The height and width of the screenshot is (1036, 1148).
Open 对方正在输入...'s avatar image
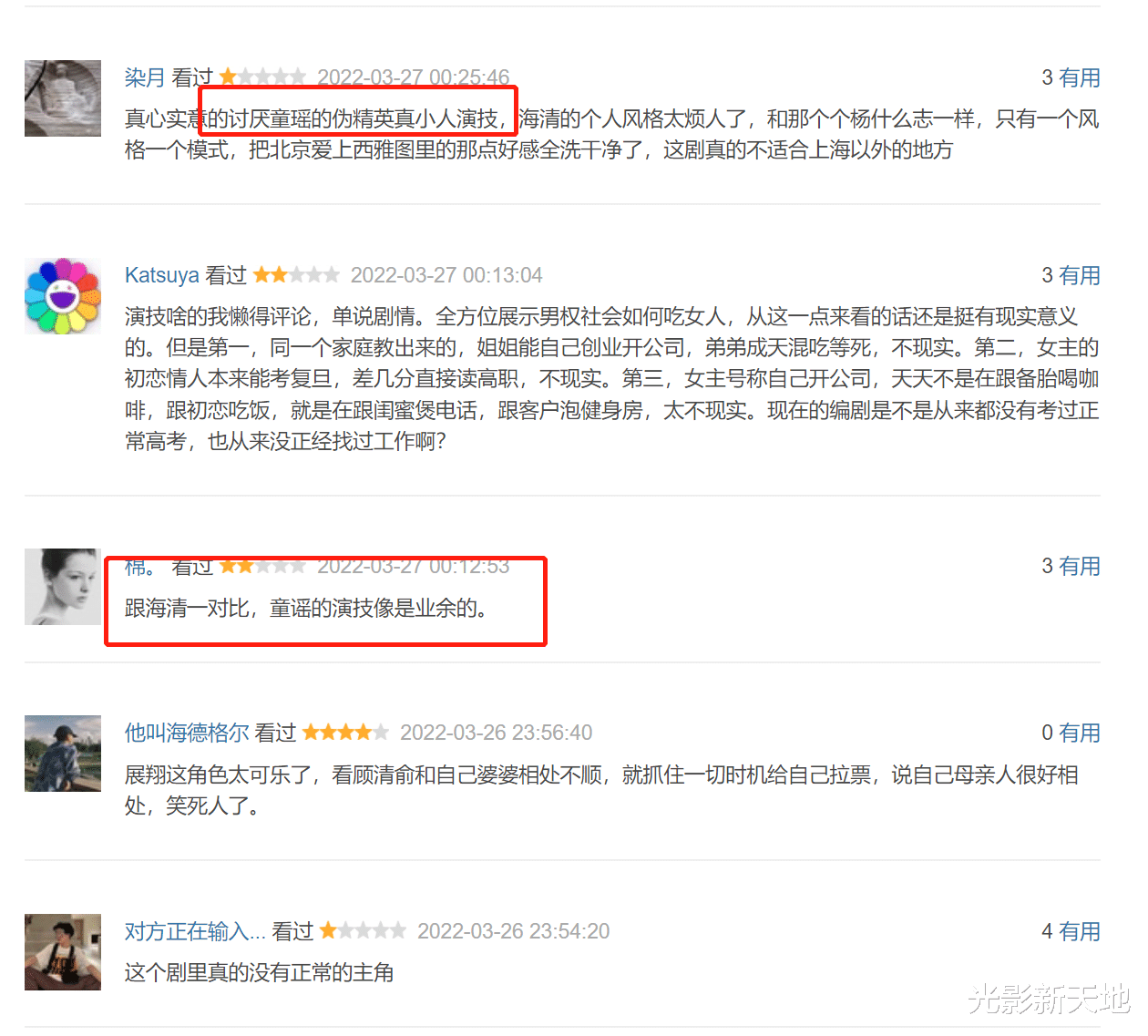63,952
